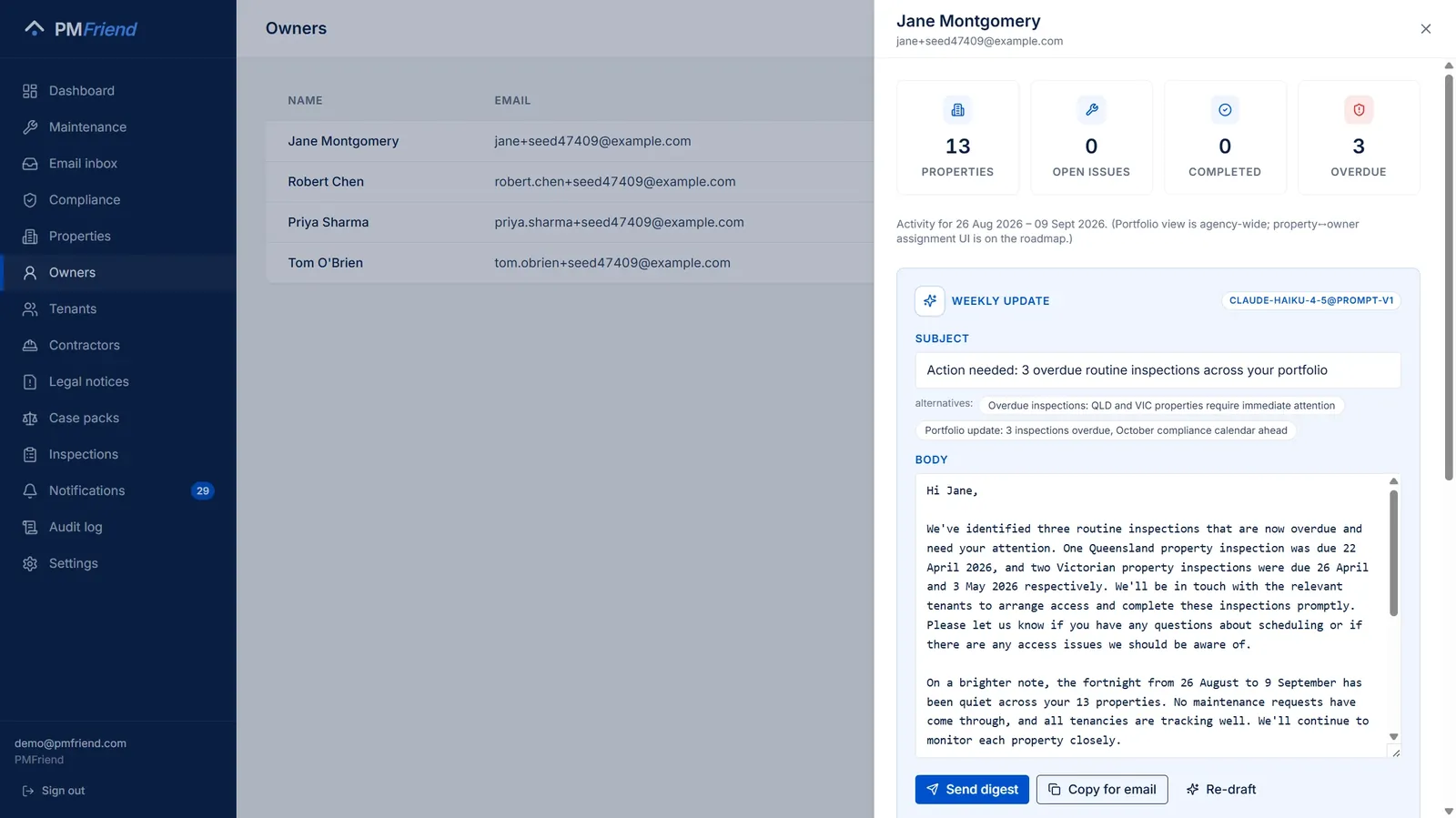Select Tom O'Brien in owners table
This screenshot has height=818, width=1456.
[x=570, y=263]
